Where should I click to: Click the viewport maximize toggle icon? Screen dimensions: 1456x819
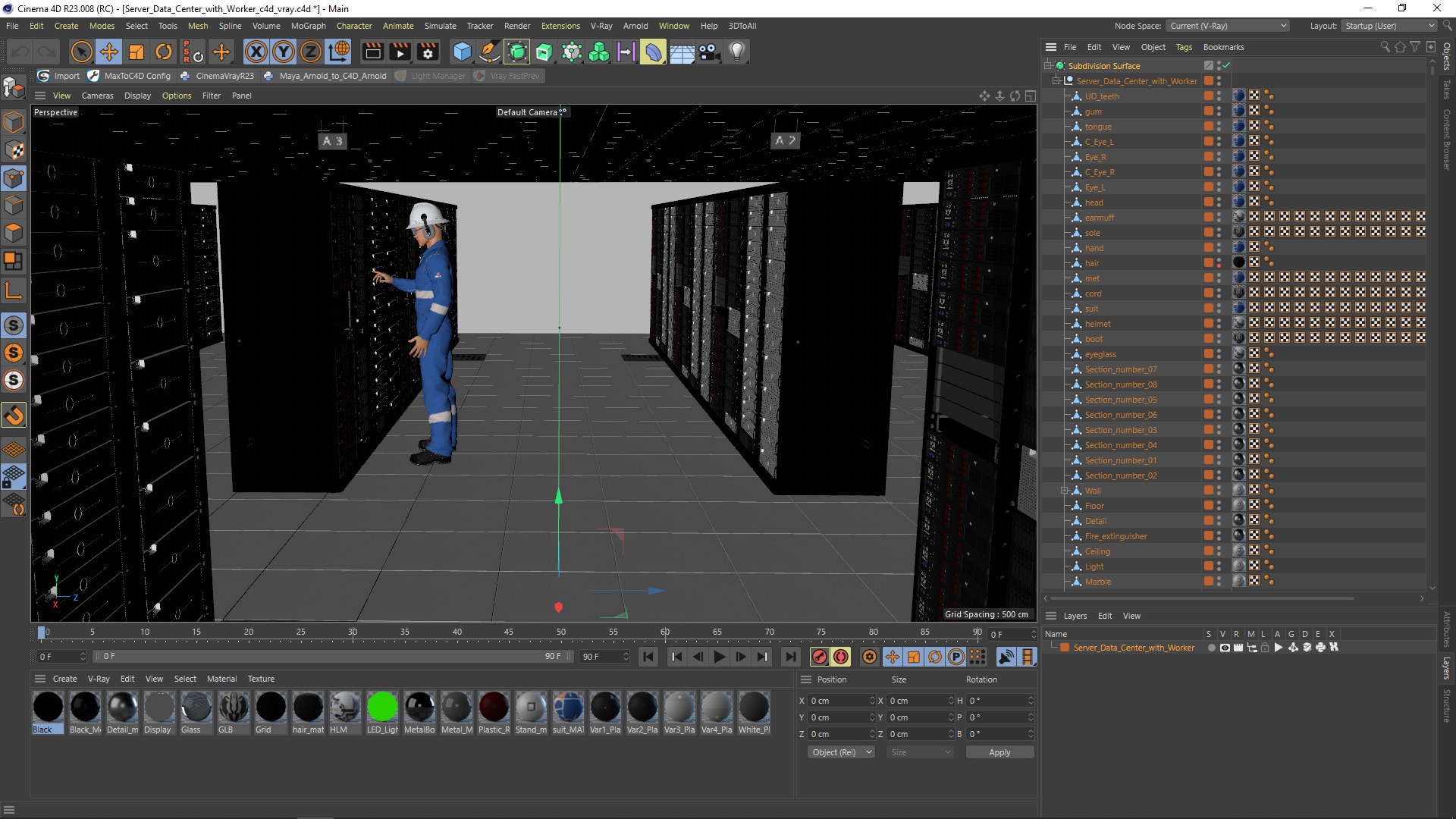(x=1031, y=96)
